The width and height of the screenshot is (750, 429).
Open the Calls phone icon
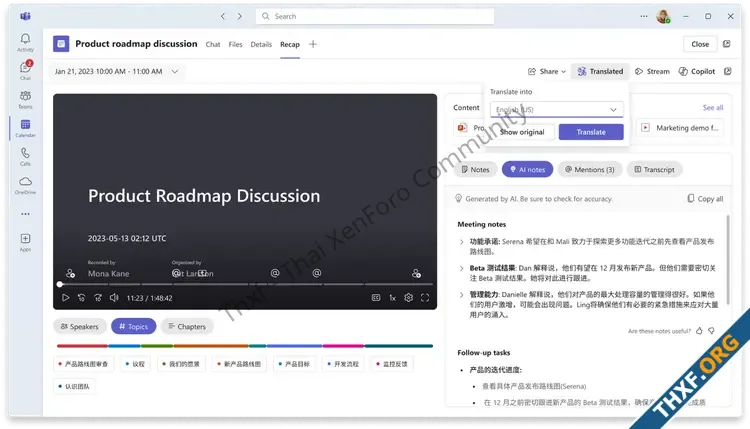pos(25,153)
